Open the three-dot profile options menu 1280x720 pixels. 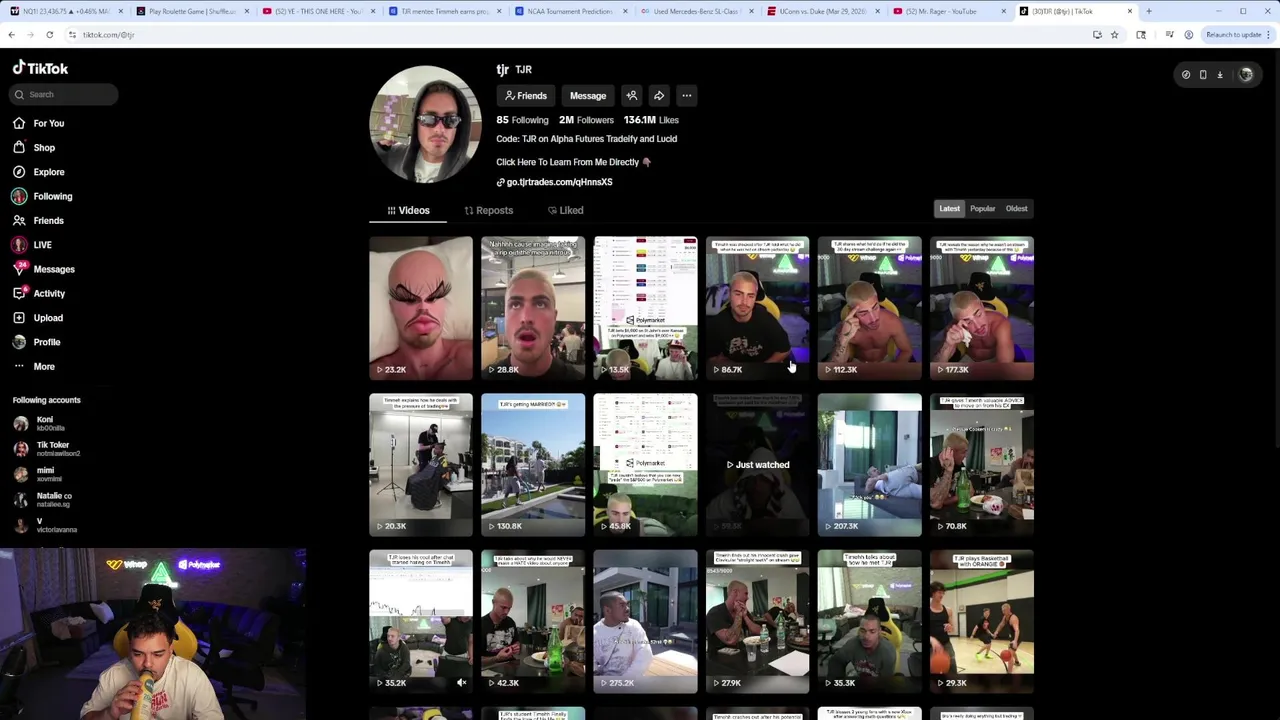[686, 96]
